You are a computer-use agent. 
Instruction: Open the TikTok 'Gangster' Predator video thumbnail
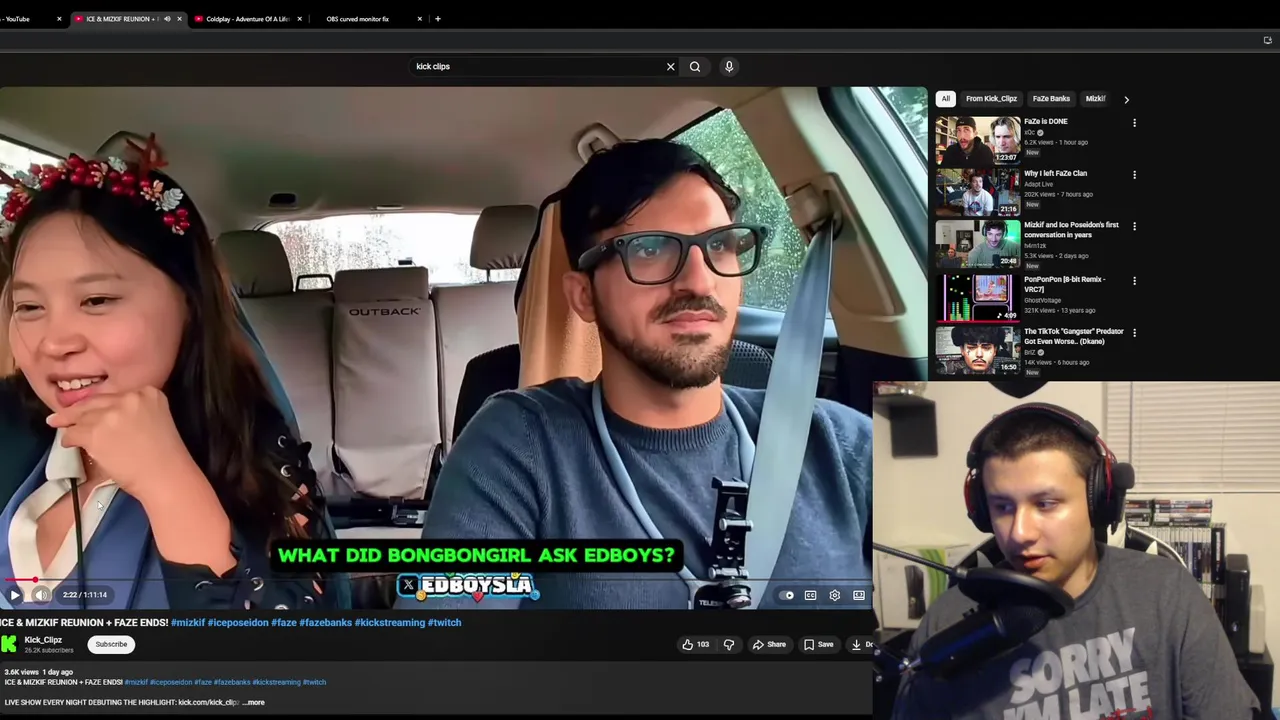[x=977, y=350]
